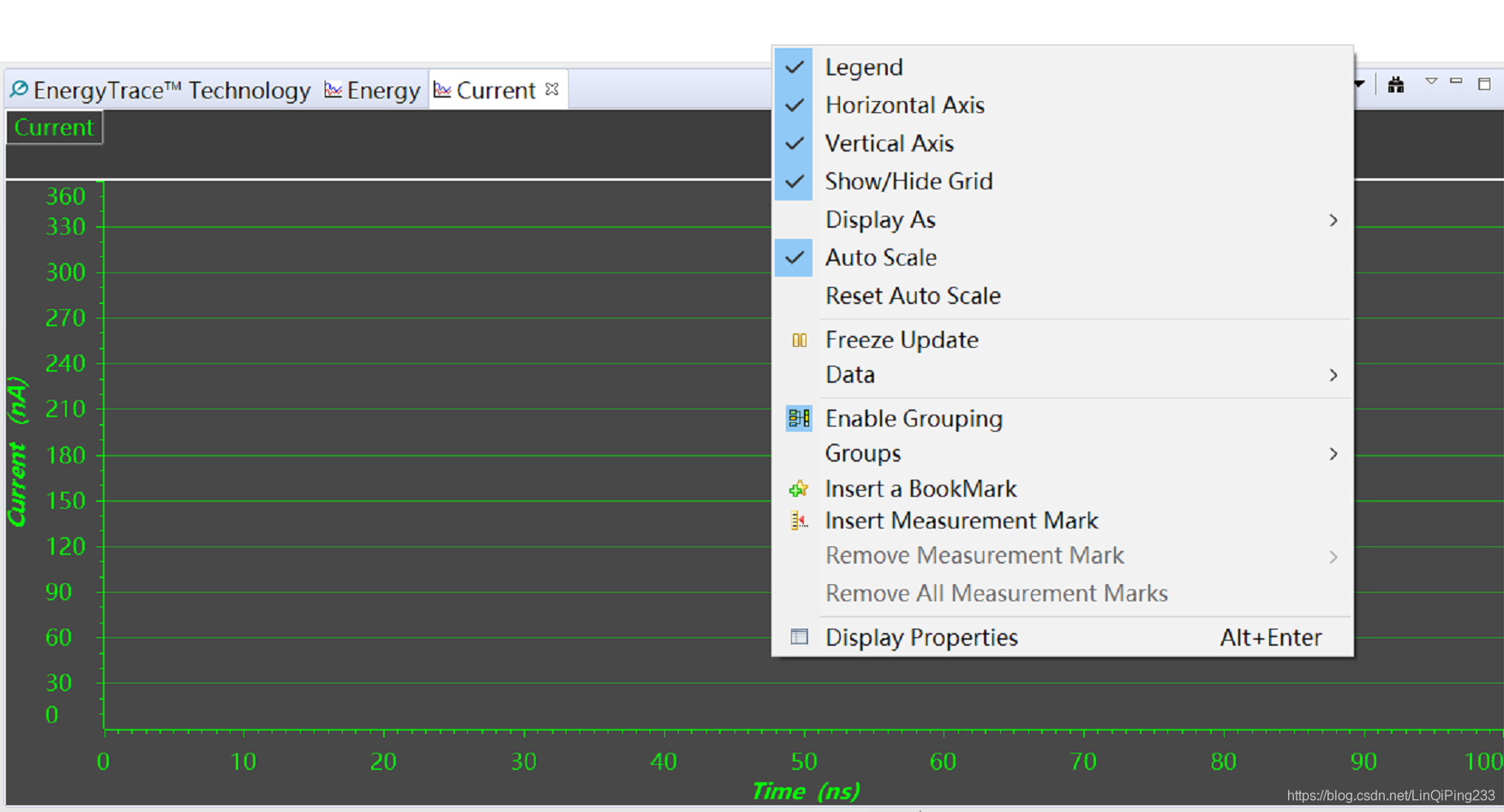Click the EnergyTrace Technology tab icon
Image resolution: width=1504 pixels, height=812 pixels.
tap(19, 89)
